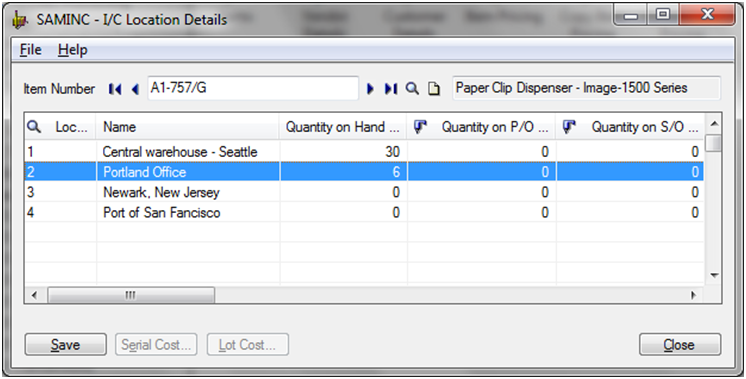Image resolution: width=746 pixels, height=379 pixels.
Task: Select Port of San Fancisco row
Action: [x=364, y=212]
